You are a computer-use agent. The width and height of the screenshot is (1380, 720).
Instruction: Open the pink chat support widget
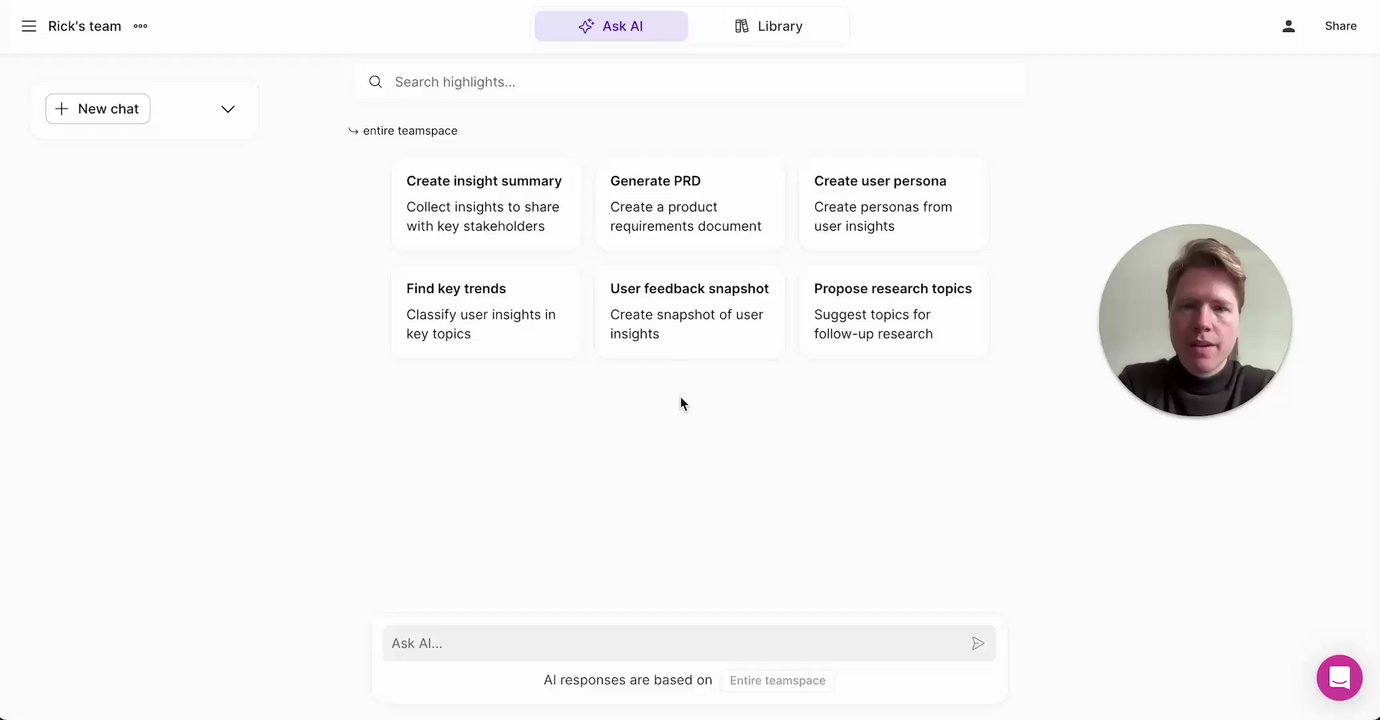tap(1339, 678)
